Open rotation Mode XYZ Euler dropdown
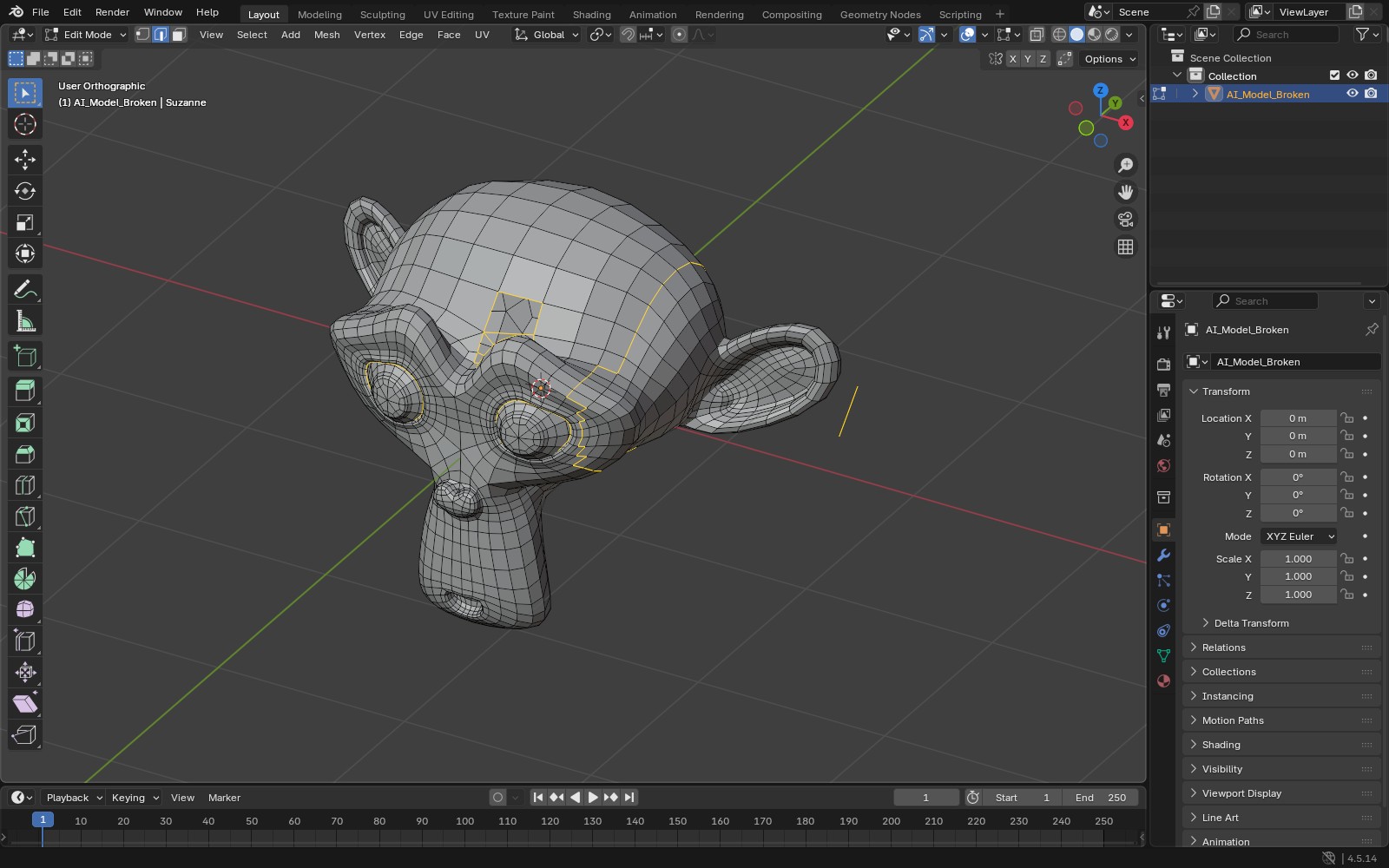This screenshot has height=868, width=1389. pyautogui.click(x=1299, y=536)
